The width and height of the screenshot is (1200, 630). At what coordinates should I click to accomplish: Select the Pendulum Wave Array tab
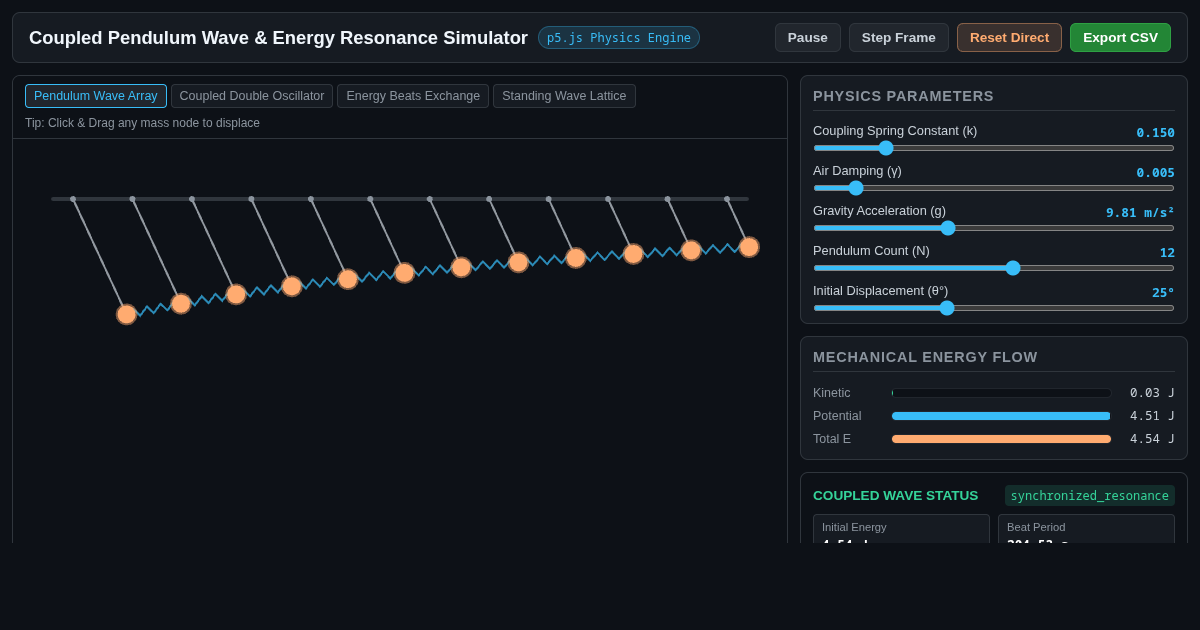(x=96, y=96)
